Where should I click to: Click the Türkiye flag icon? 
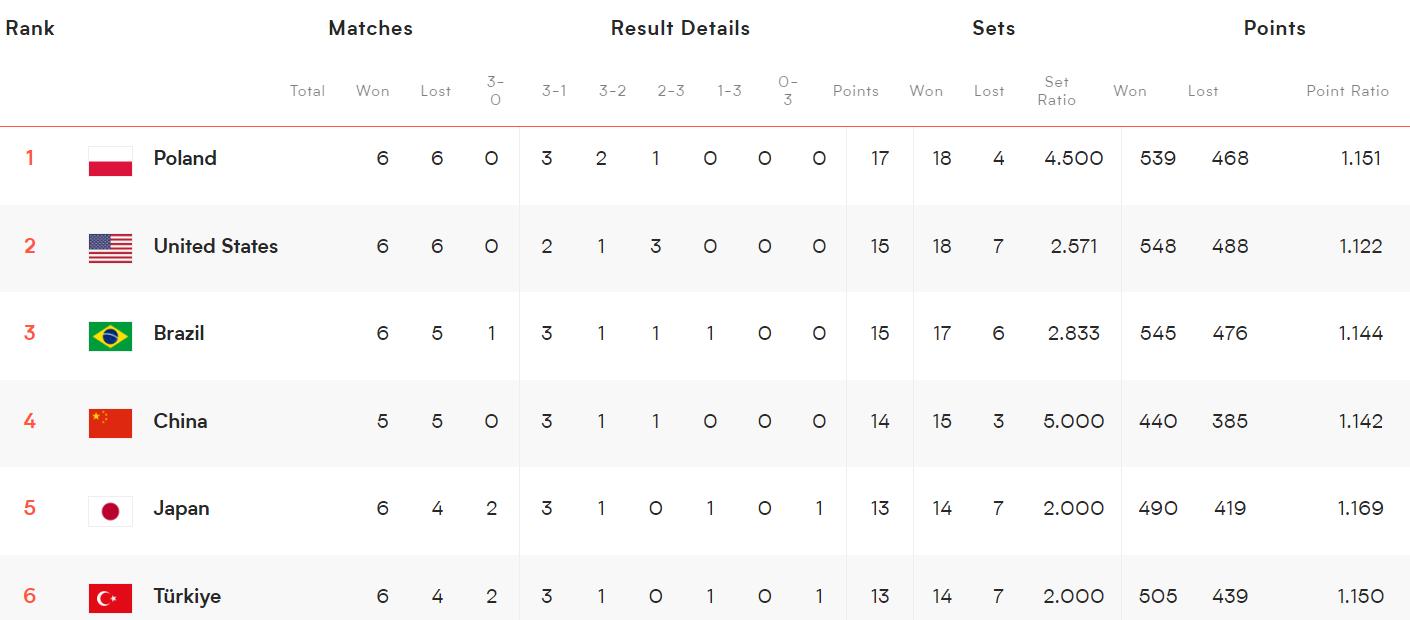click(x=110, y=598)
